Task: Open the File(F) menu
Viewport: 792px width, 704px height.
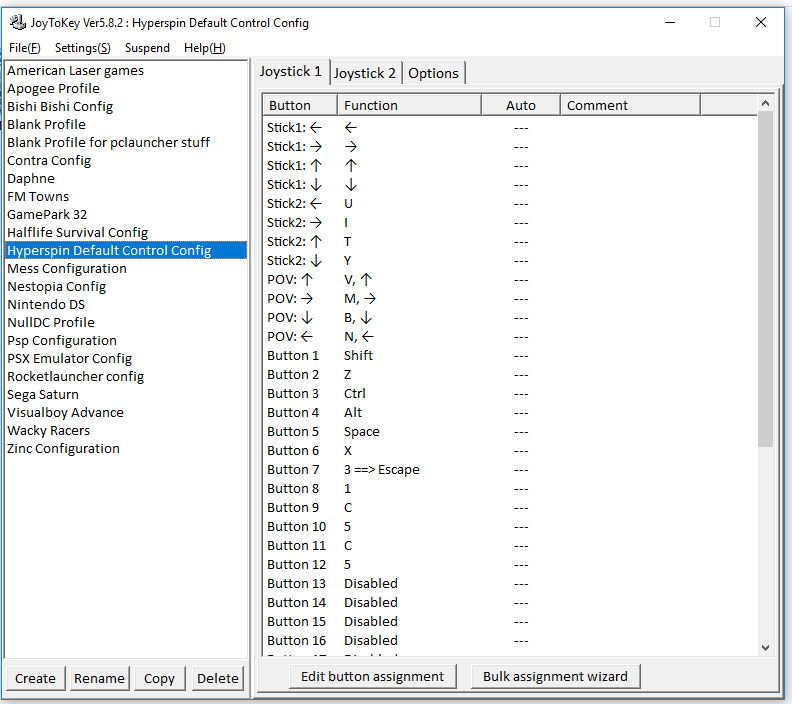Action: 25,48
